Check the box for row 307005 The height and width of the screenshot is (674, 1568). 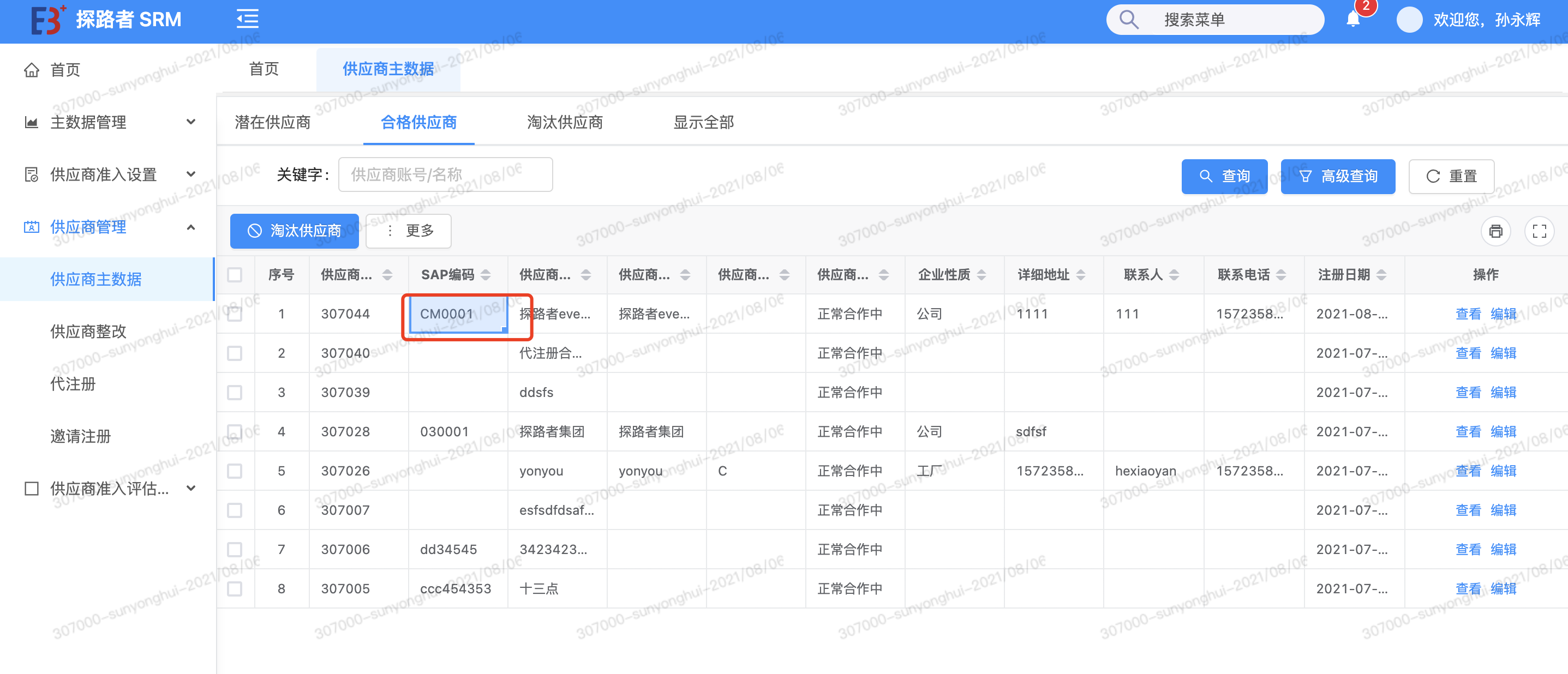(x=235, y=589)
